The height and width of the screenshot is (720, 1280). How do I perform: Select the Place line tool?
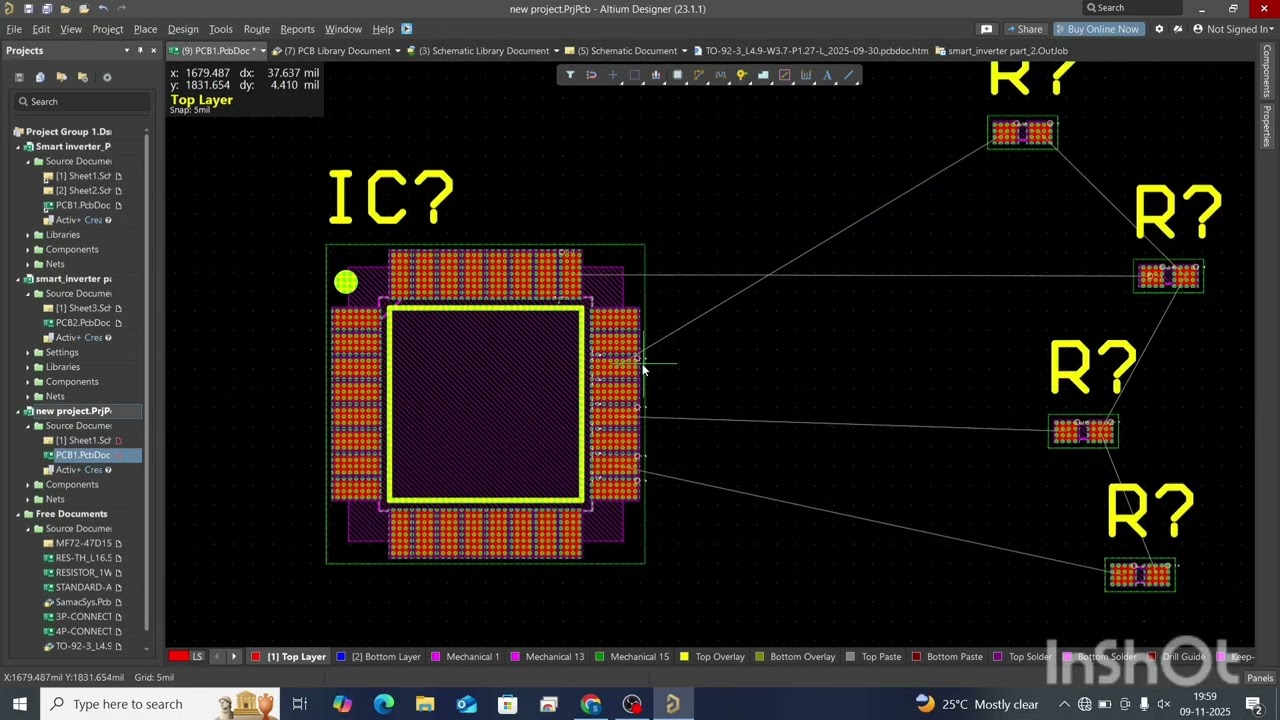(x=849, y=75)
